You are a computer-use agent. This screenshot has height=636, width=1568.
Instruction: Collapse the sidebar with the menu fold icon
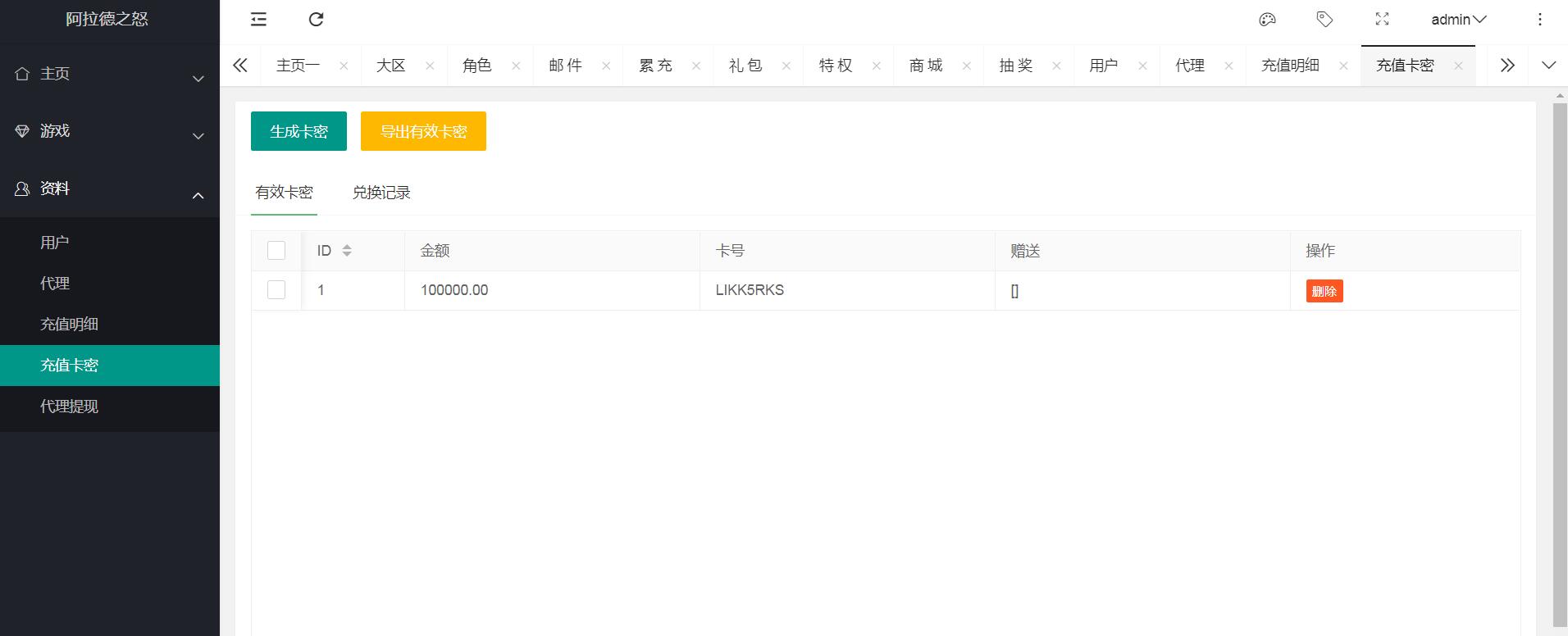tap(258, 20)
